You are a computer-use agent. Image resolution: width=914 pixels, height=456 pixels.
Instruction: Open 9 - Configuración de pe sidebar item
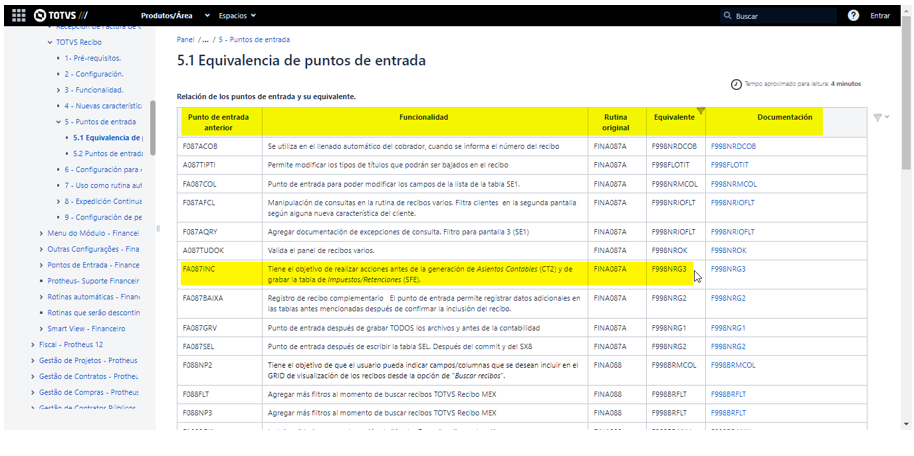pos(103,218)
